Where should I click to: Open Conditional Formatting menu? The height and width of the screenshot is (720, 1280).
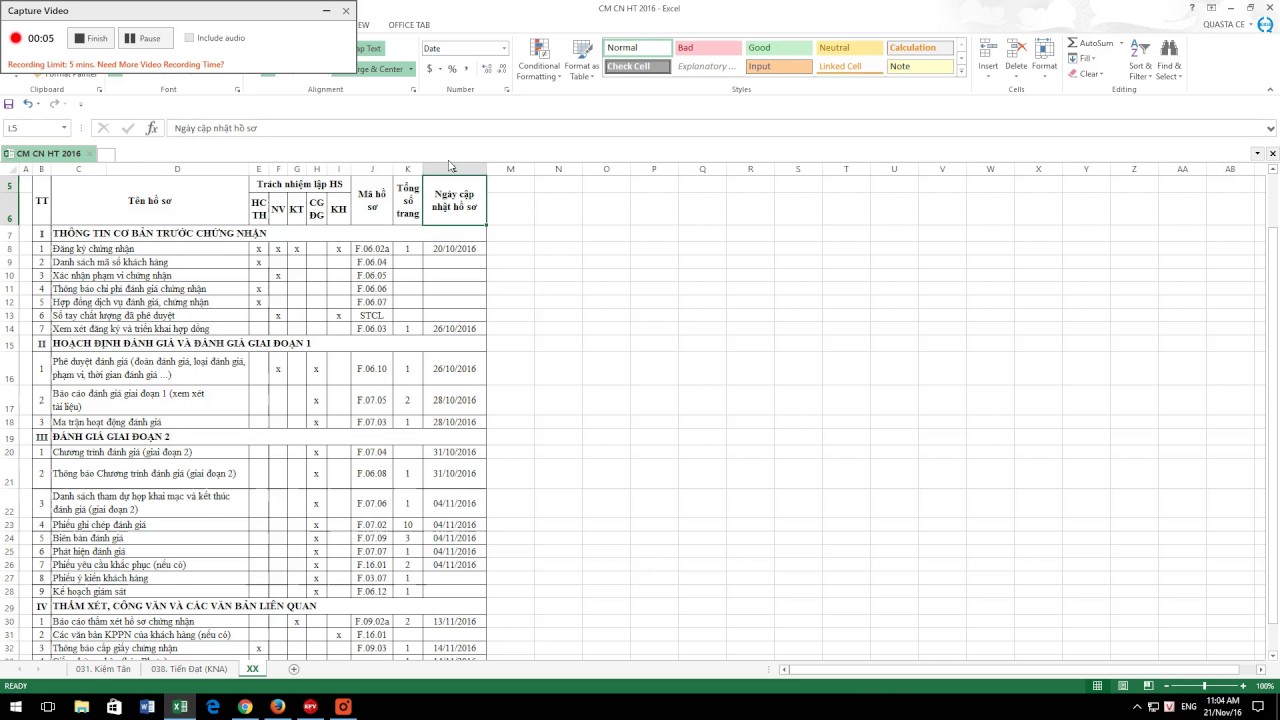pyautogui.click(x=539, y=60)
